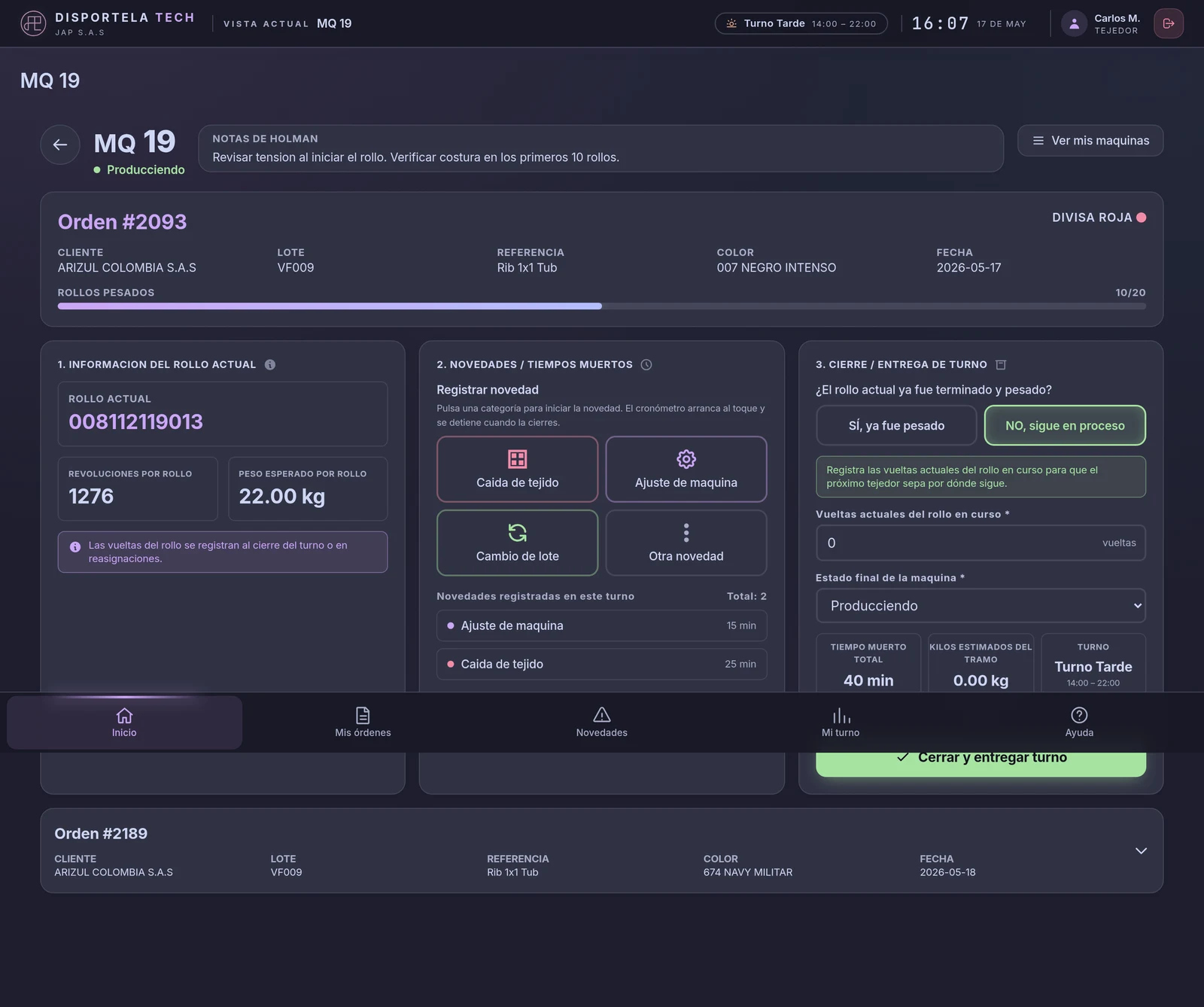Click the Notas de Holman note box

600,148
